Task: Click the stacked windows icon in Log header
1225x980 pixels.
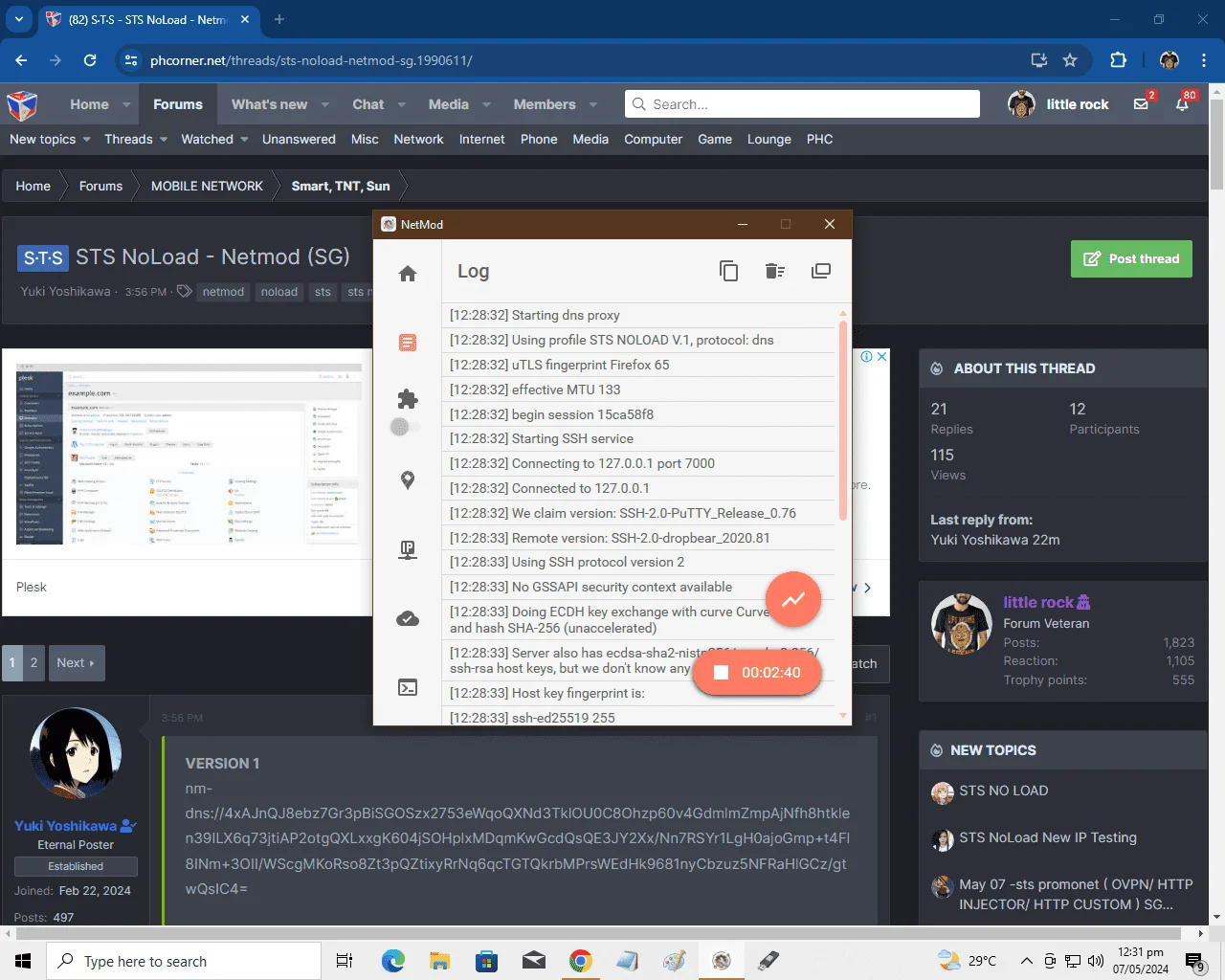Action: click(x=821, y=271)
